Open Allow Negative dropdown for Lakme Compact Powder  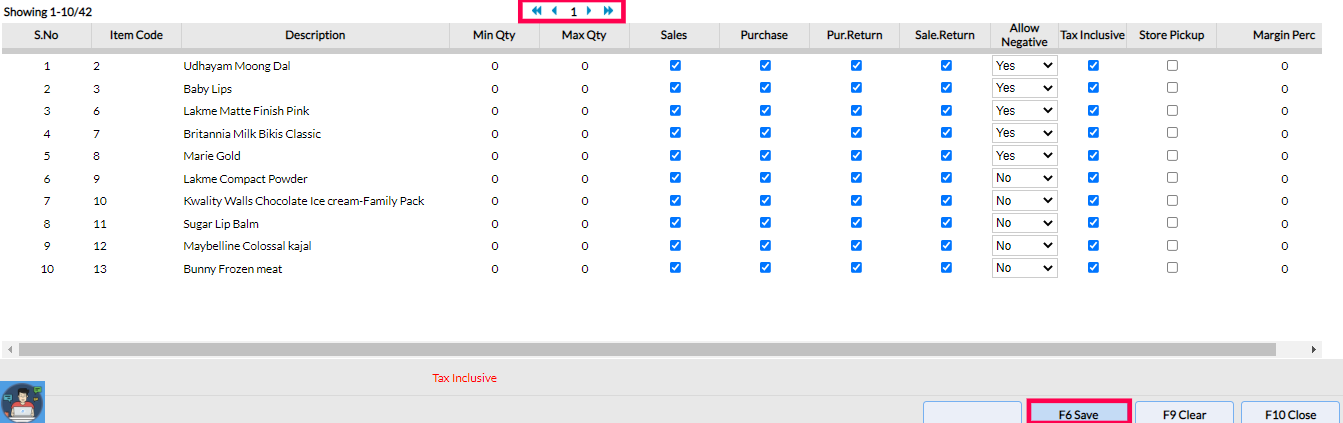1024,178
